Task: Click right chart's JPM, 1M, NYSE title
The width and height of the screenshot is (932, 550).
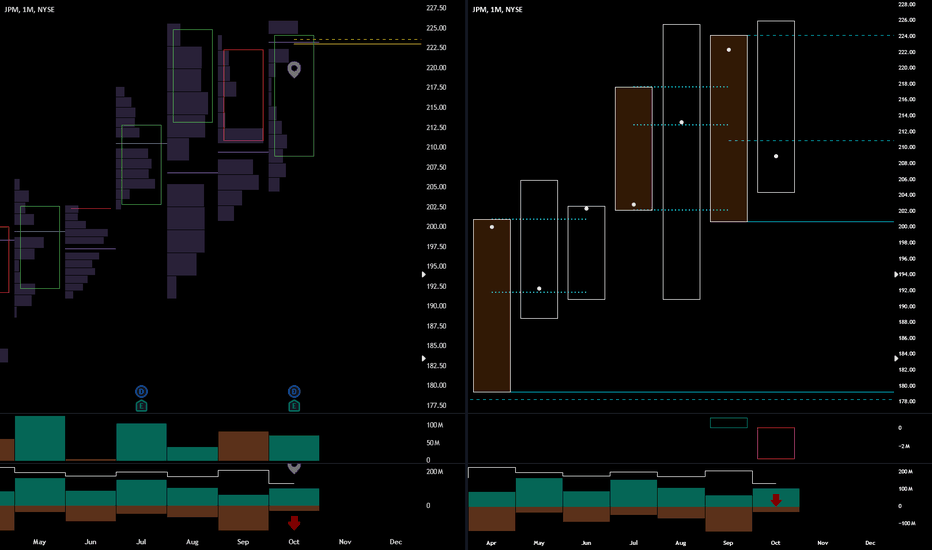Action: tap(498, 10)
